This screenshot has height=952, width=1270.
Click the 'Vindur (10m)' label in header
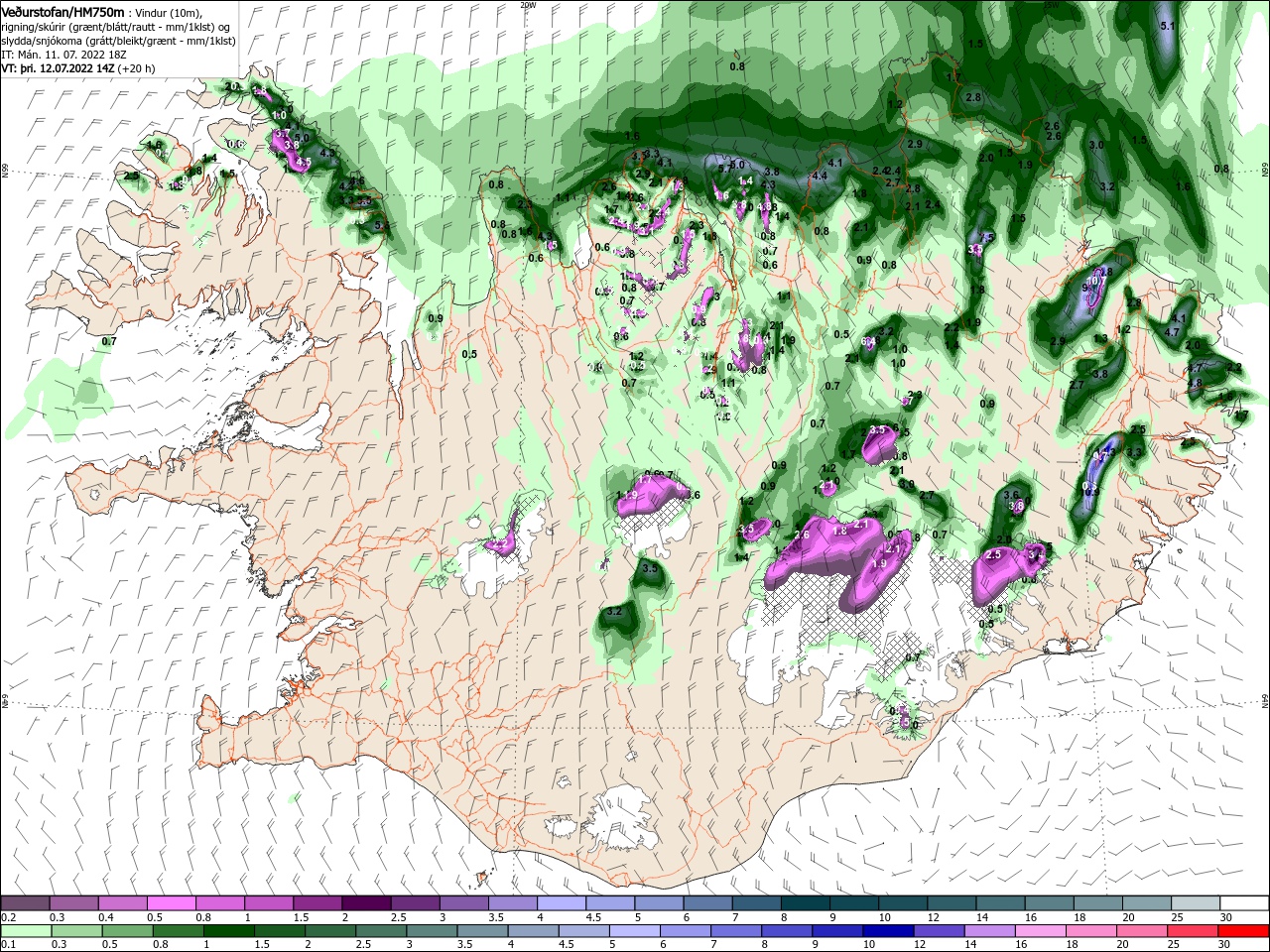[167, 12]
